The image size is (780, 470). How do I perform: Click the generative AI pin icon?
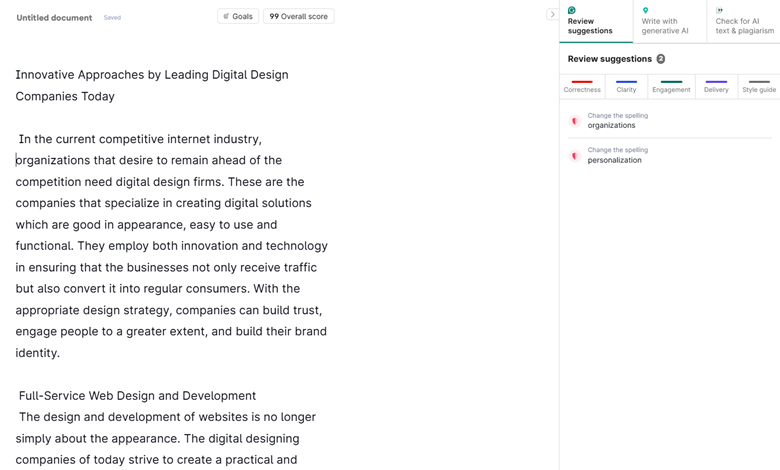click(x=646, y=11)
